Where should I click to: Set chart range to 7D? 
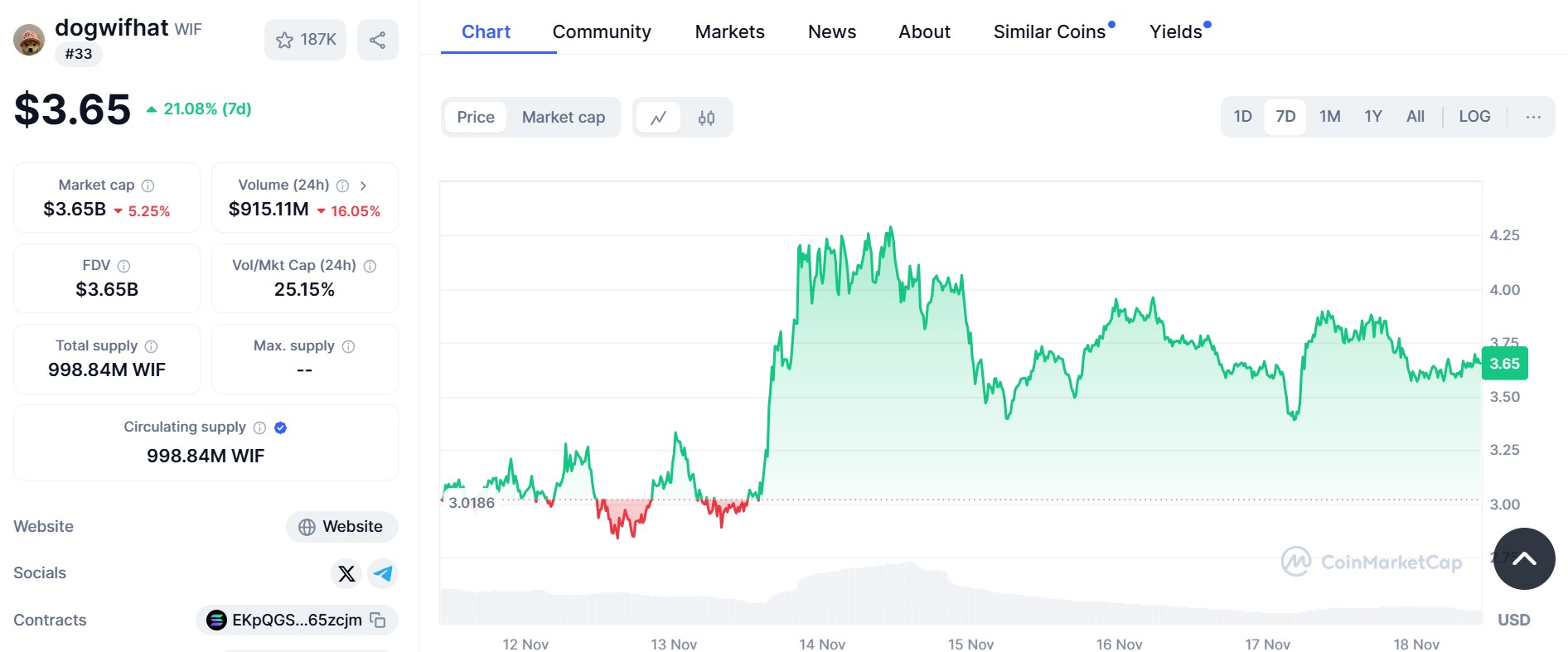[1285, 117]
